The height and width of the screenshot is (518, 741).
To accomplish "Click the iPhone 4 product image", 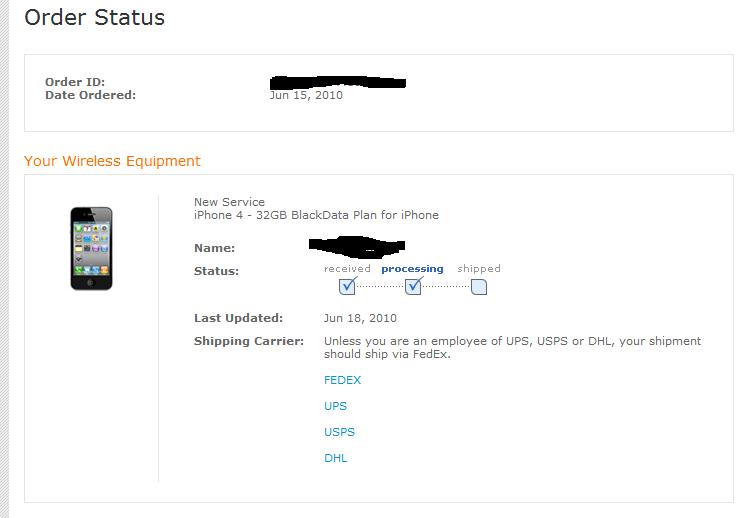I will pyautogui.click(x=91, y=248).
